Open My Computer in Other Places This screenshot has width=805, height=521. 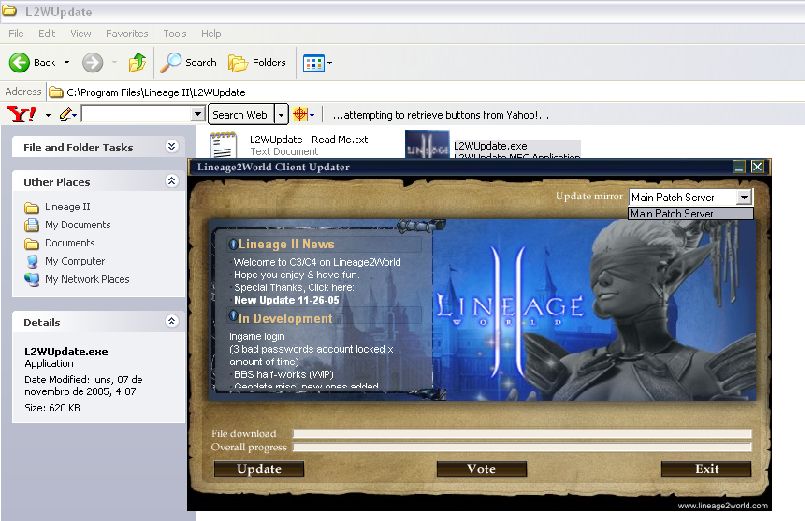point(75,261)
